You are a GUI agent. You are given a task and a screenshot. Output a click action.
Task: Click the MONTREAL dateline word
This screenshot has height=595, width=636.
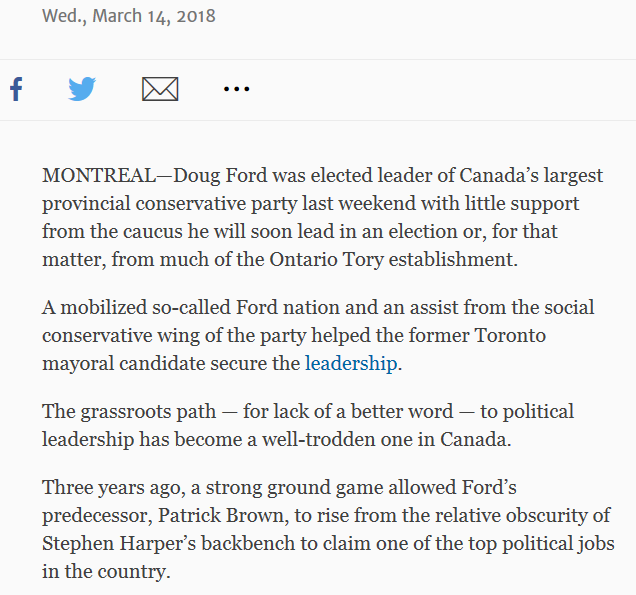tap(99, 176)
